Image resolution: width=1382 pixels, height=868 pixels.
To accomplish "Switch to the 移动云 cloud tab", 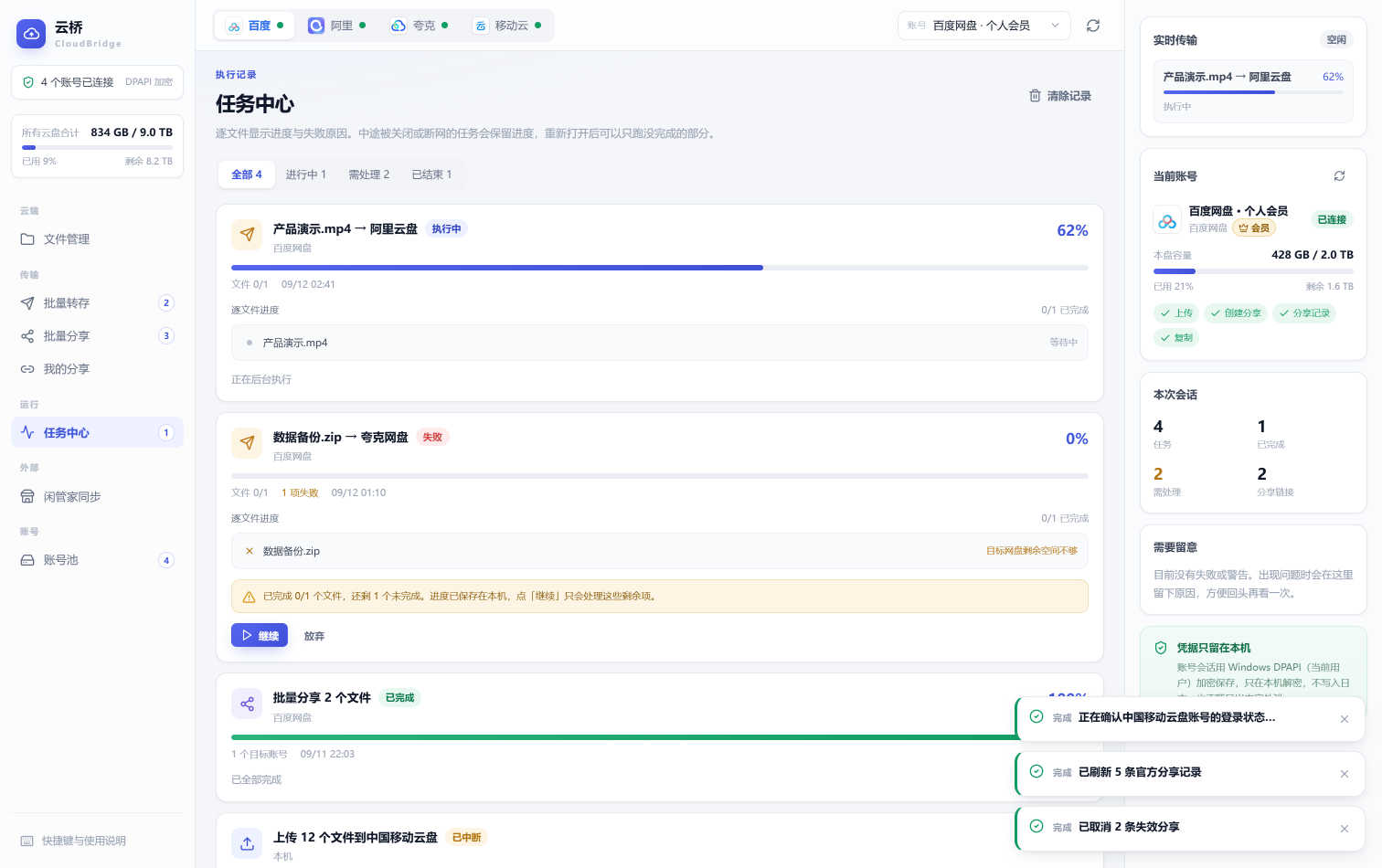I will (507, 26).
